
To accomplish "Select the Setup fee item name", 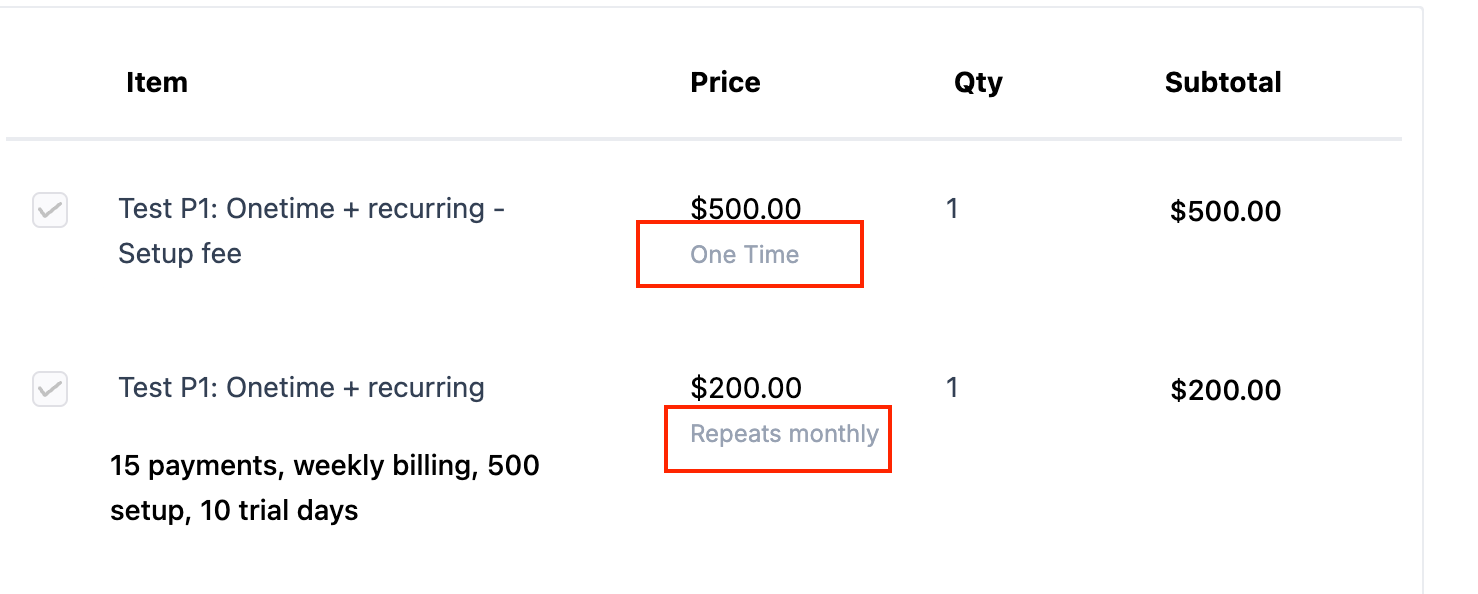I will pos(311,231).
